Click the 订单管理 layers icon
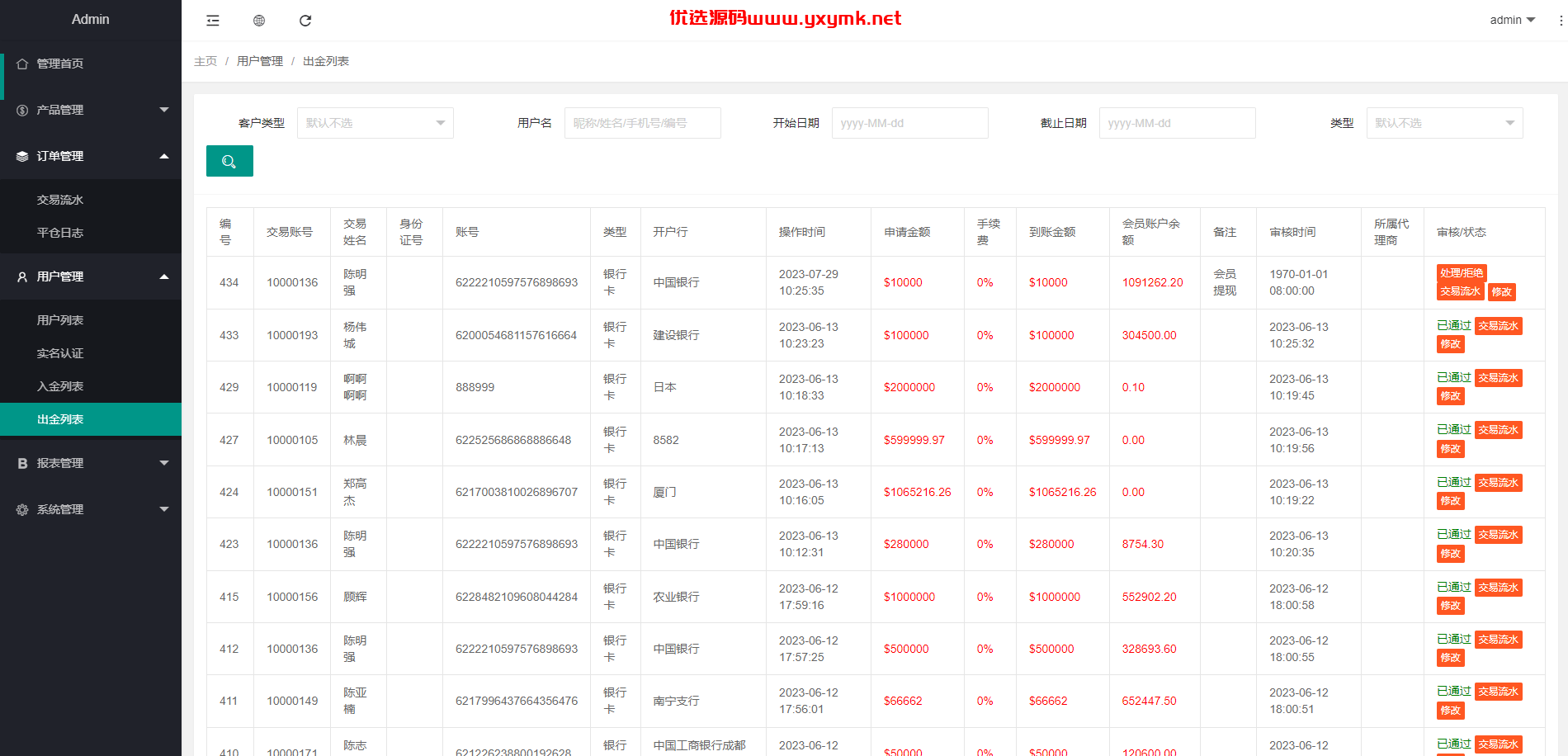1568x756 pixels. click(22, 156)
